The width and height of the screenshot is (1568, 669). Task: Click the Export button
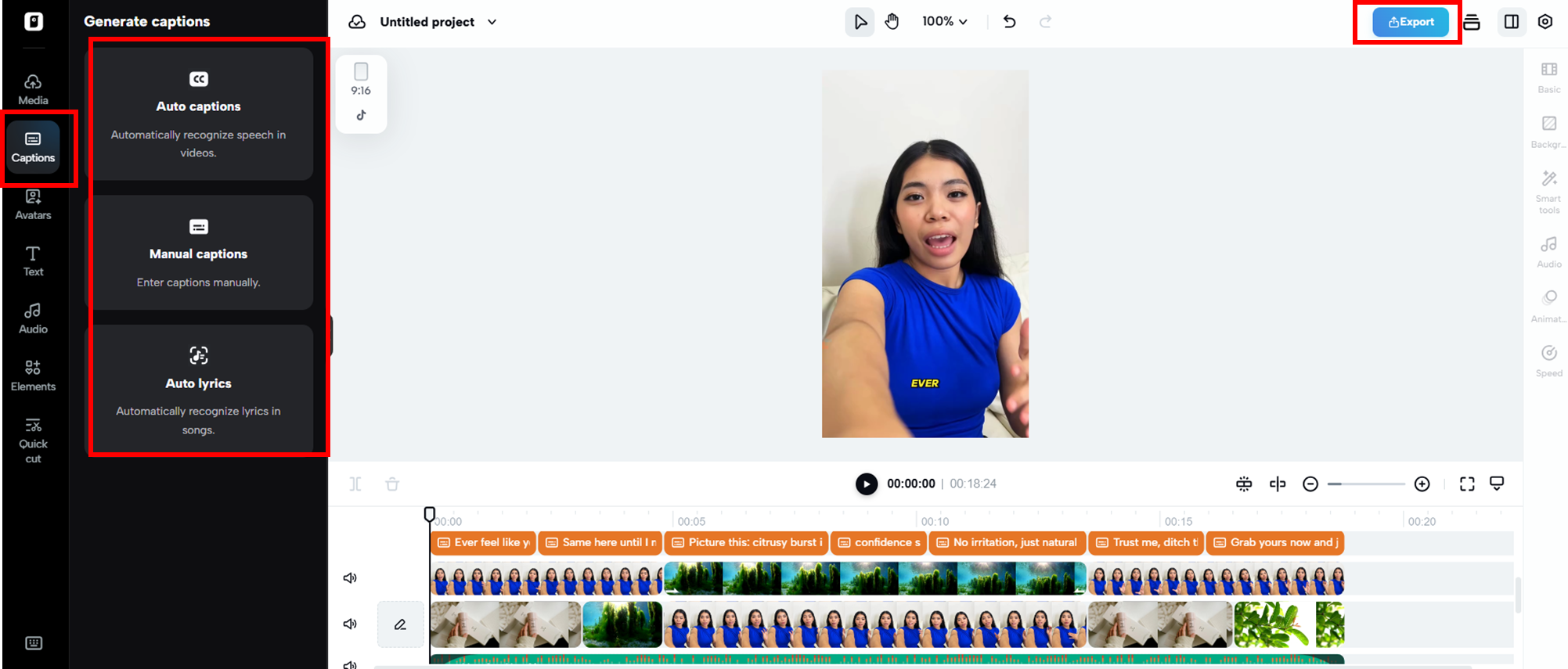(1411, 22)
